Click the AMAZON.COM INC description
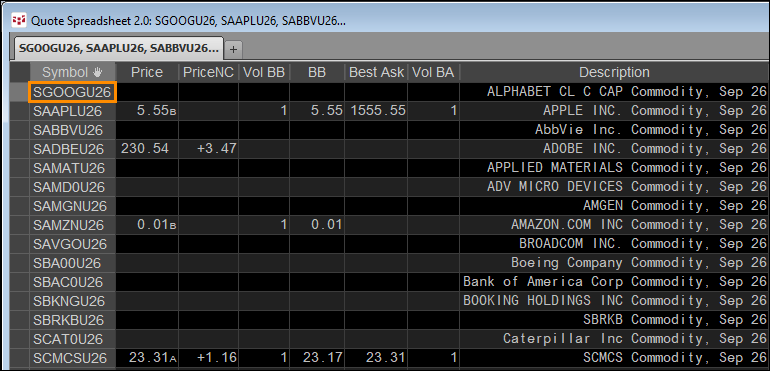The image size is (770, 371). pyautogui.click(x=614, y=225)
